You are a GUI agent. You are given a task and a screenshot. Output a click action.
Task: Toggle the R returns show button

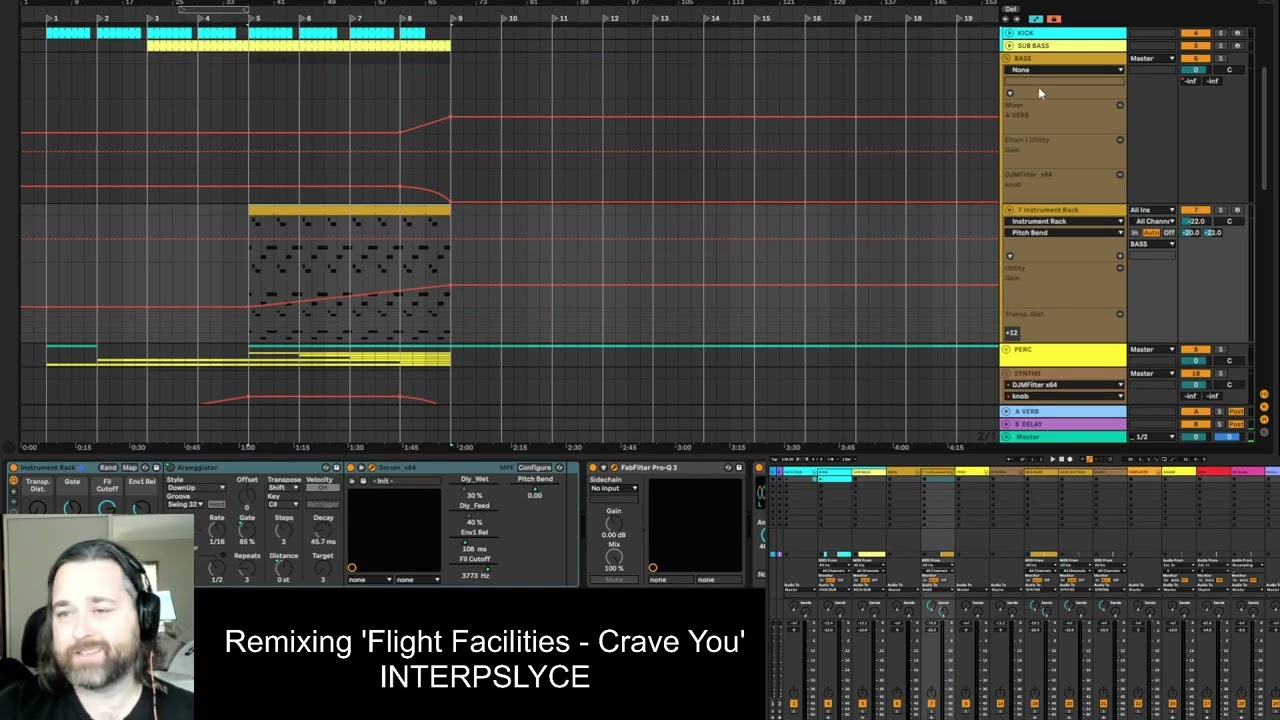1264,407
